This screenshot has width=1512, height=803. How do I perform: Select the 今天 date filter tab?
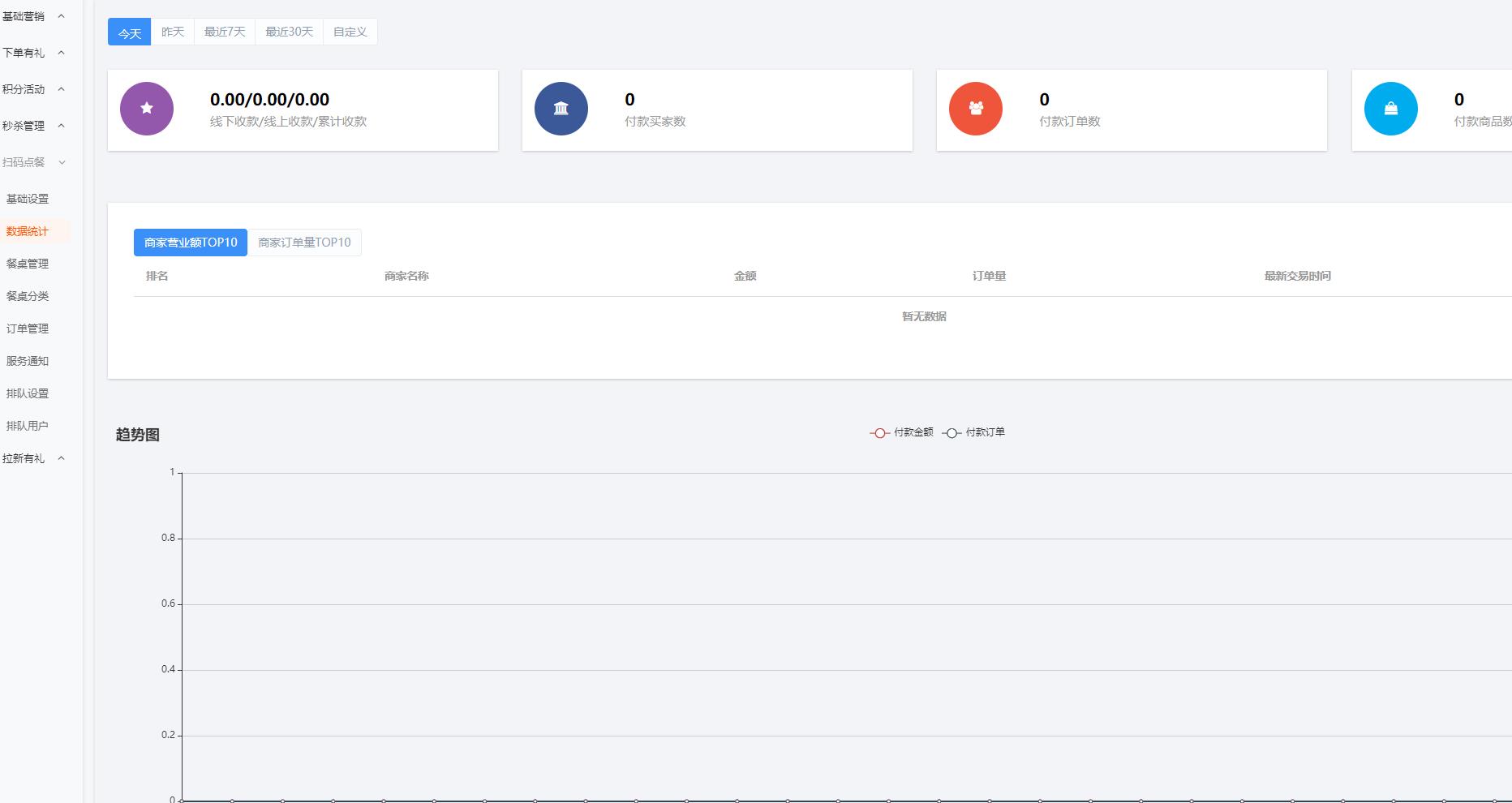130,32
